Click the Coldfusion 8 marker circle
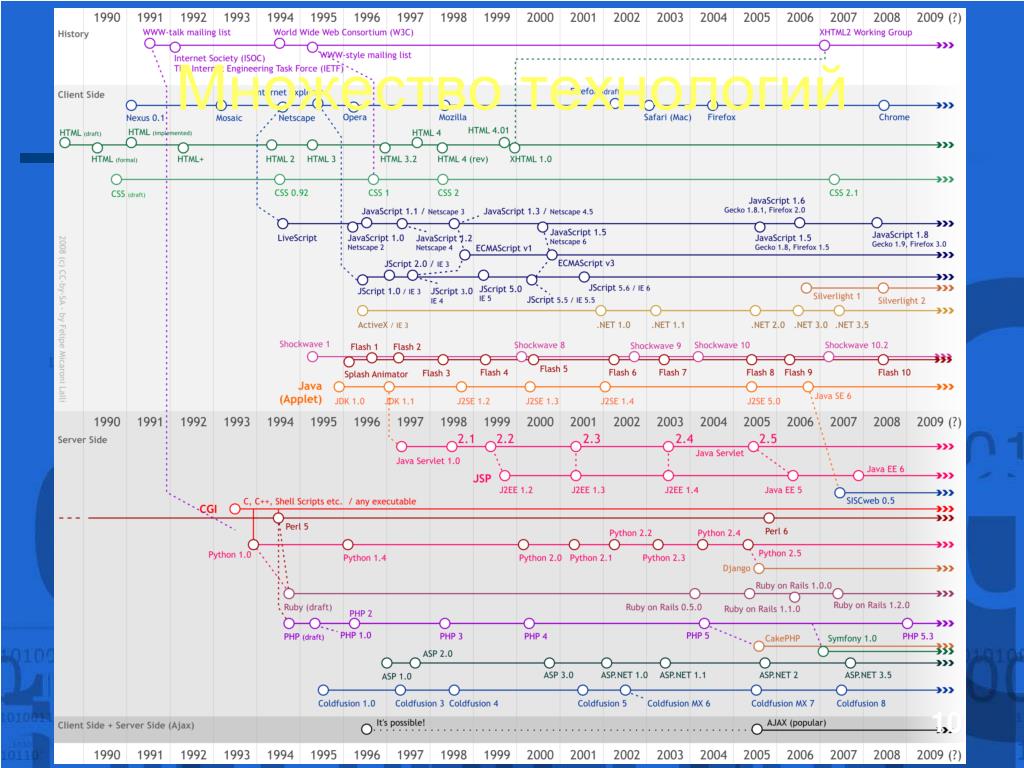1024x768 pixels. [x=841, y=690]
